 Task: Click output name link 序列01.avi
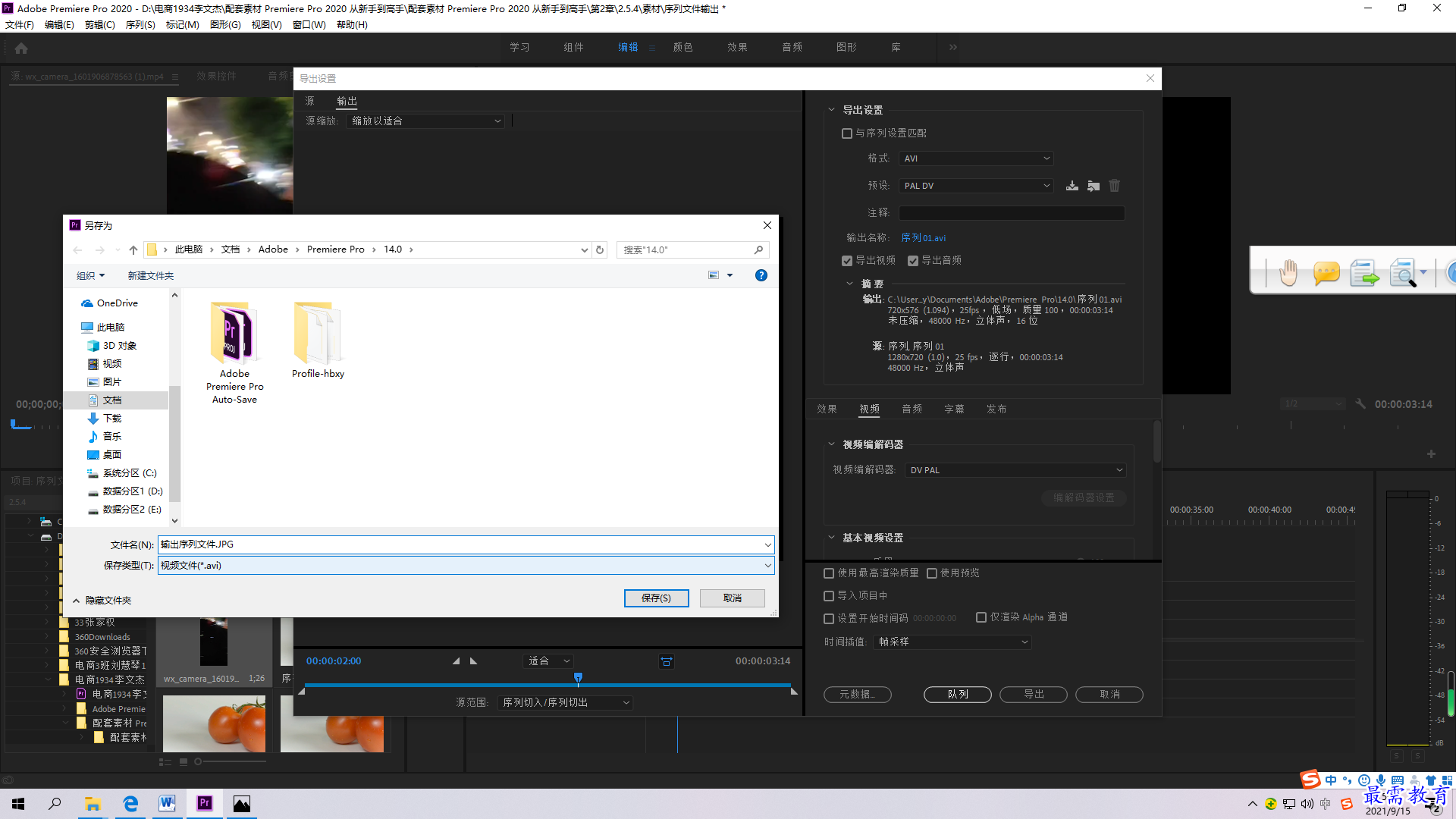pyautogui.click(x=923, y=238)
